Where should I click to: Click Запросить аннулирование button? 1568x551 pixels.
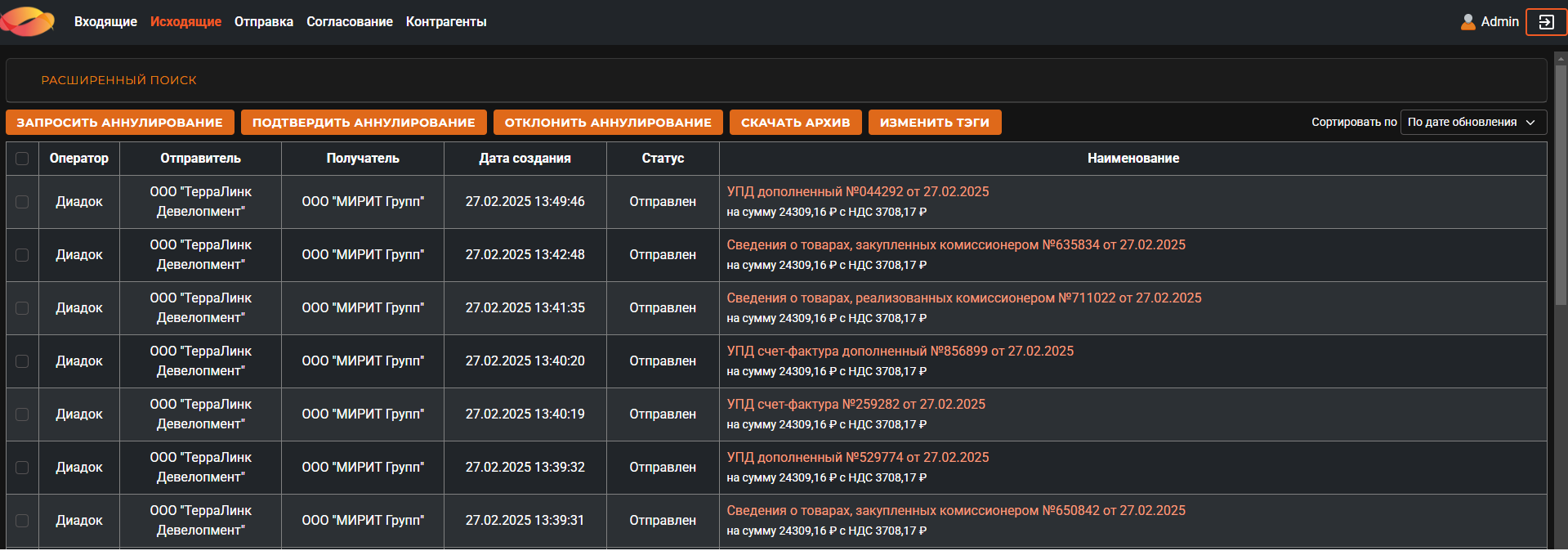click(120, 123)
